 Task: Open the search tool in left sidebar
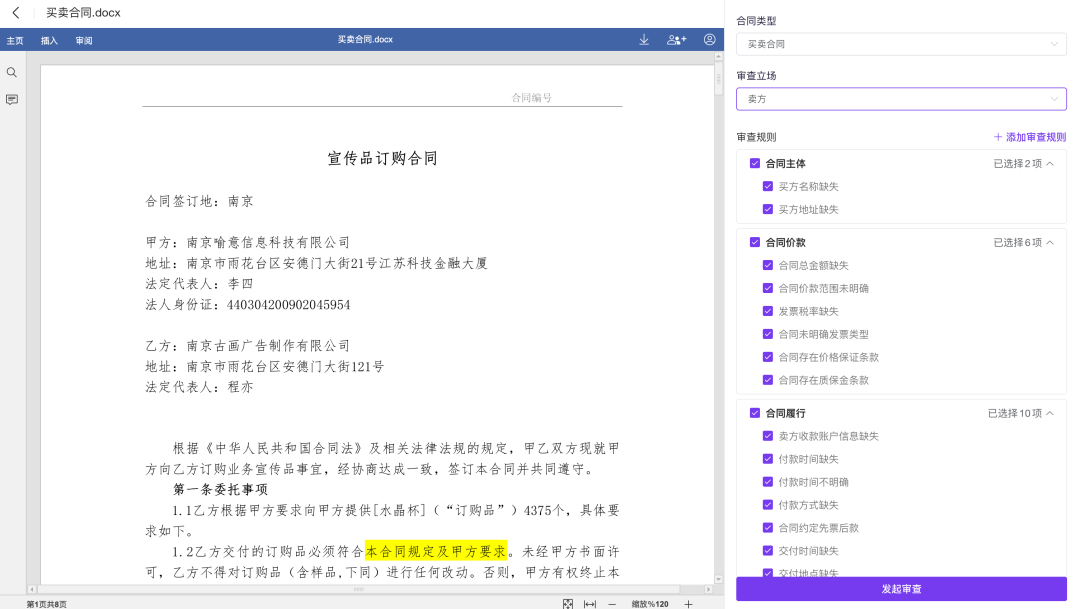tap(12, 72)
